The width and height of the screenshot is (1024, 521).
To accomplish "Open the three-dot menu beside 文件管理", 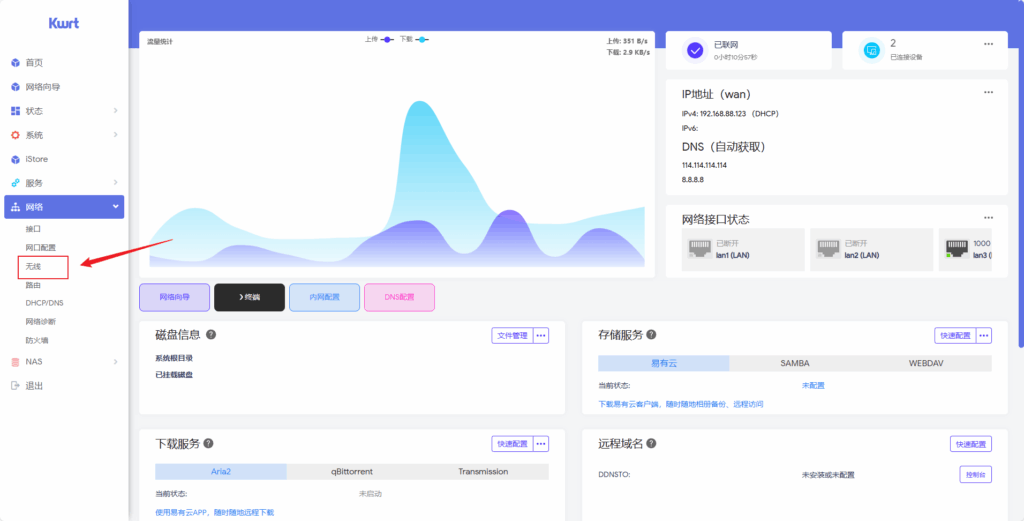I will point(541,336).
